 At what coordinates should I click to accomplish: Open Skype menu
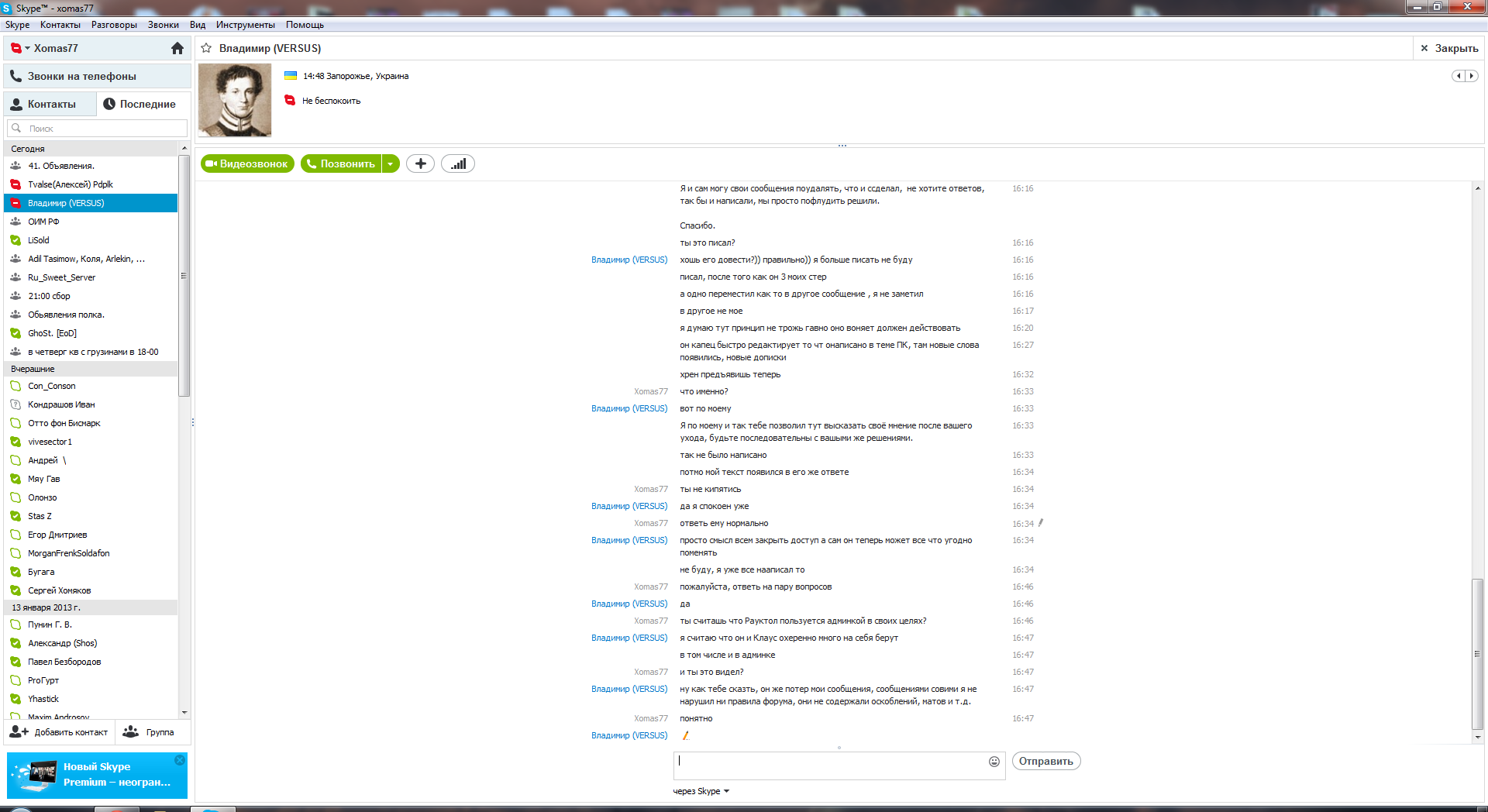(x=17, y=25)
